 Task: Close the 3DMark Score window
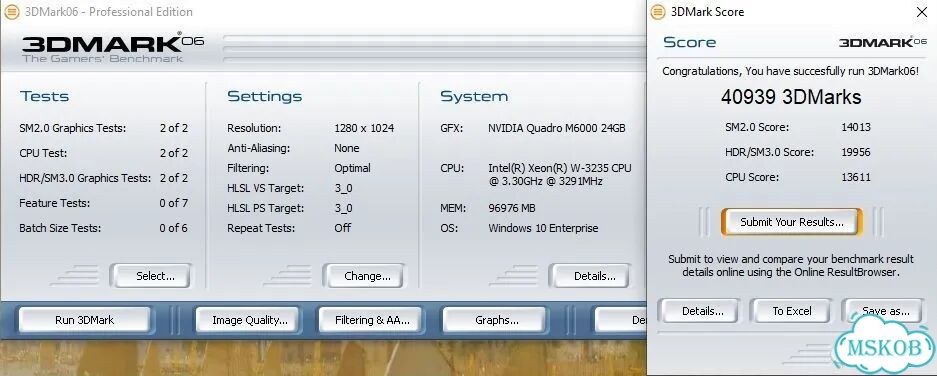click(922, 11)
